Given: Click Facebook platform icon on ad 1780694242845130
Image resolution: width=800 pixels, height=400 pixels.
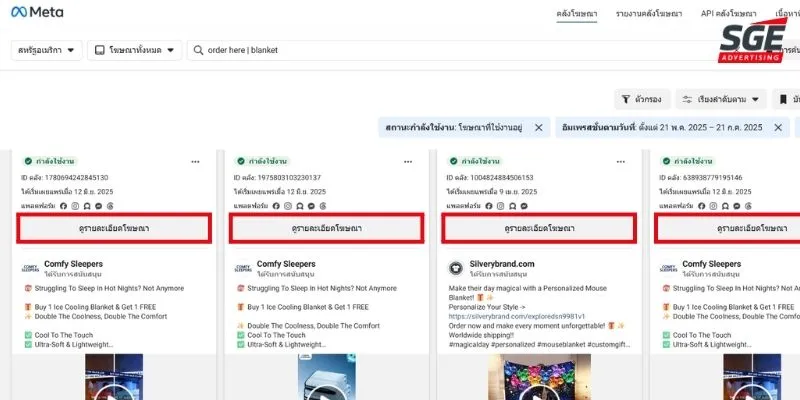Looking at the screenshot, I should point(63,206).
